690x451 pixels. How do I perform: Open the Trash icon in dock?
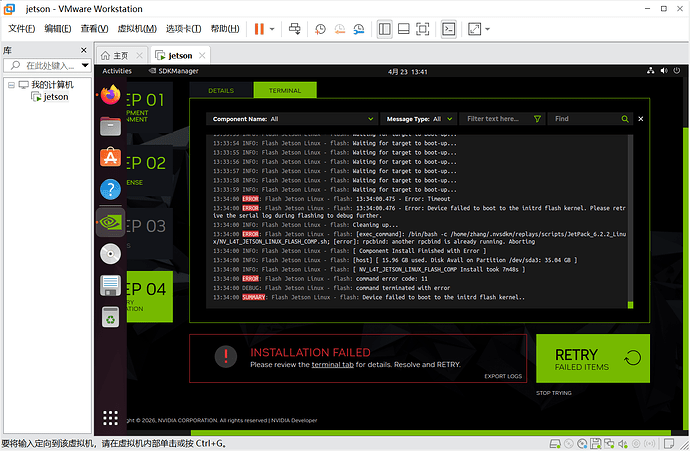(111, 317)
